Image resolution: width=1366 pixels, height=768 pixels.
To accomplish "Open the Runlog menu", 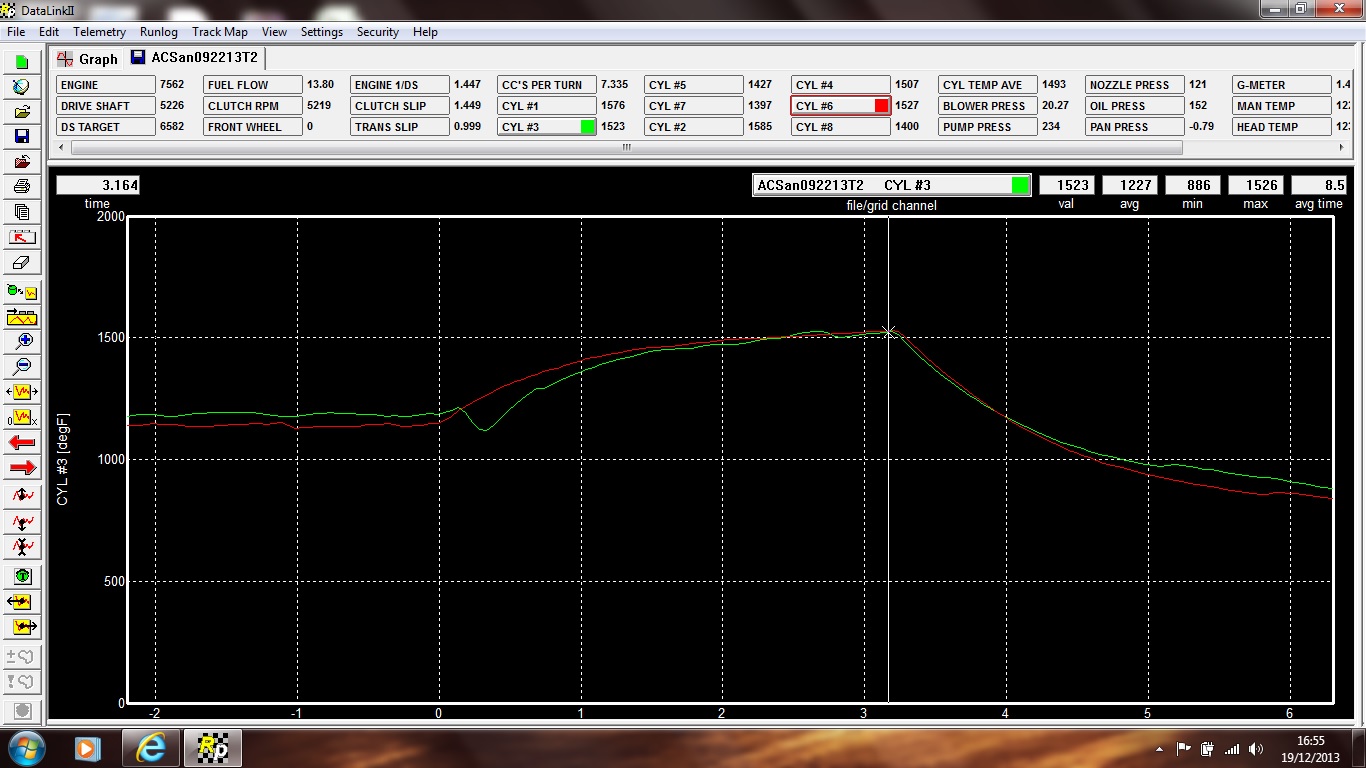I will (159, 32).
